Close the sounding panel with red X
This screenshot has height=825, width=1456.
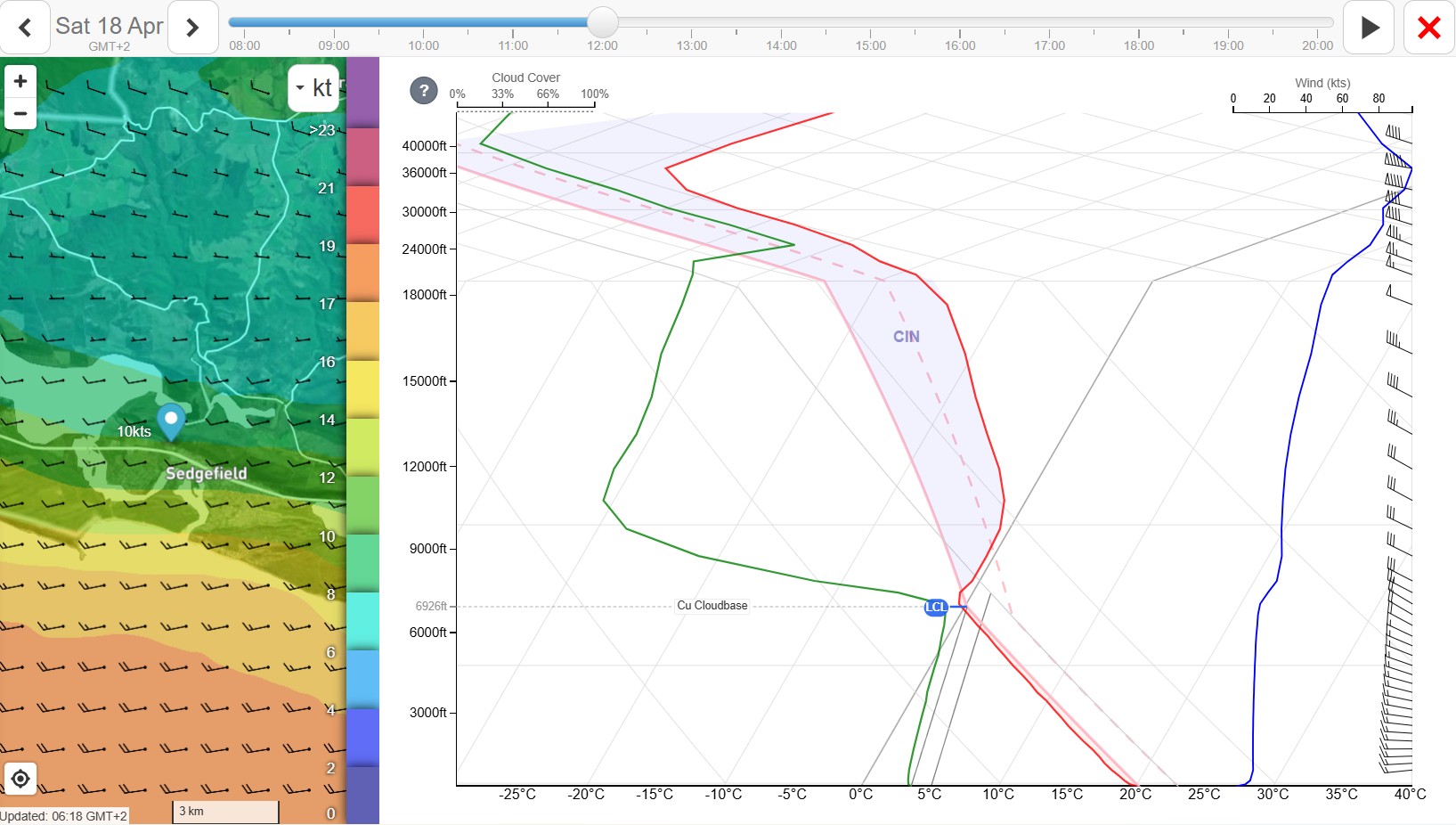click(x=1428, y=28)
